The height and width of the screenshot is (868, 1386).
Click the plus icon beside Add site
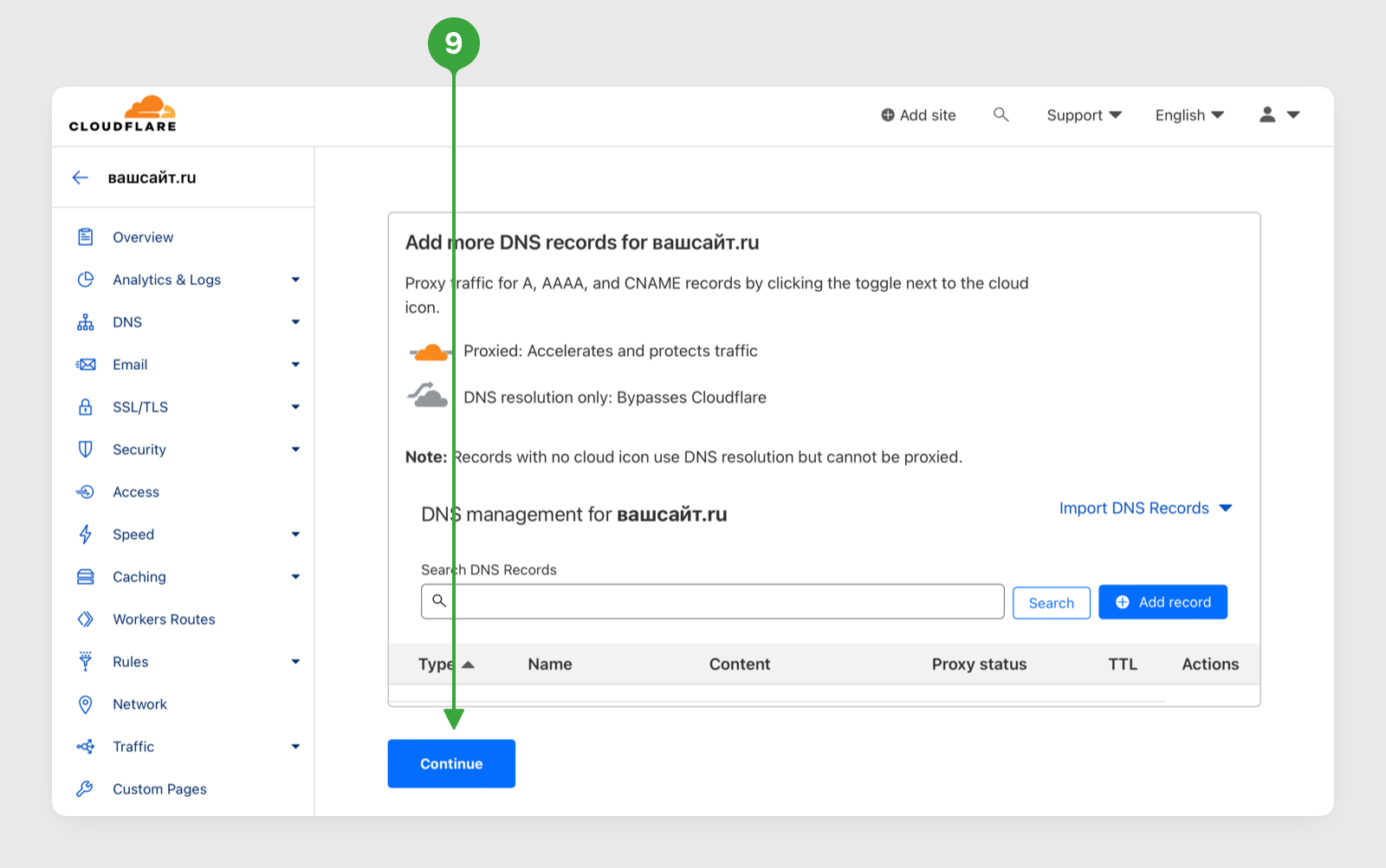888,114
